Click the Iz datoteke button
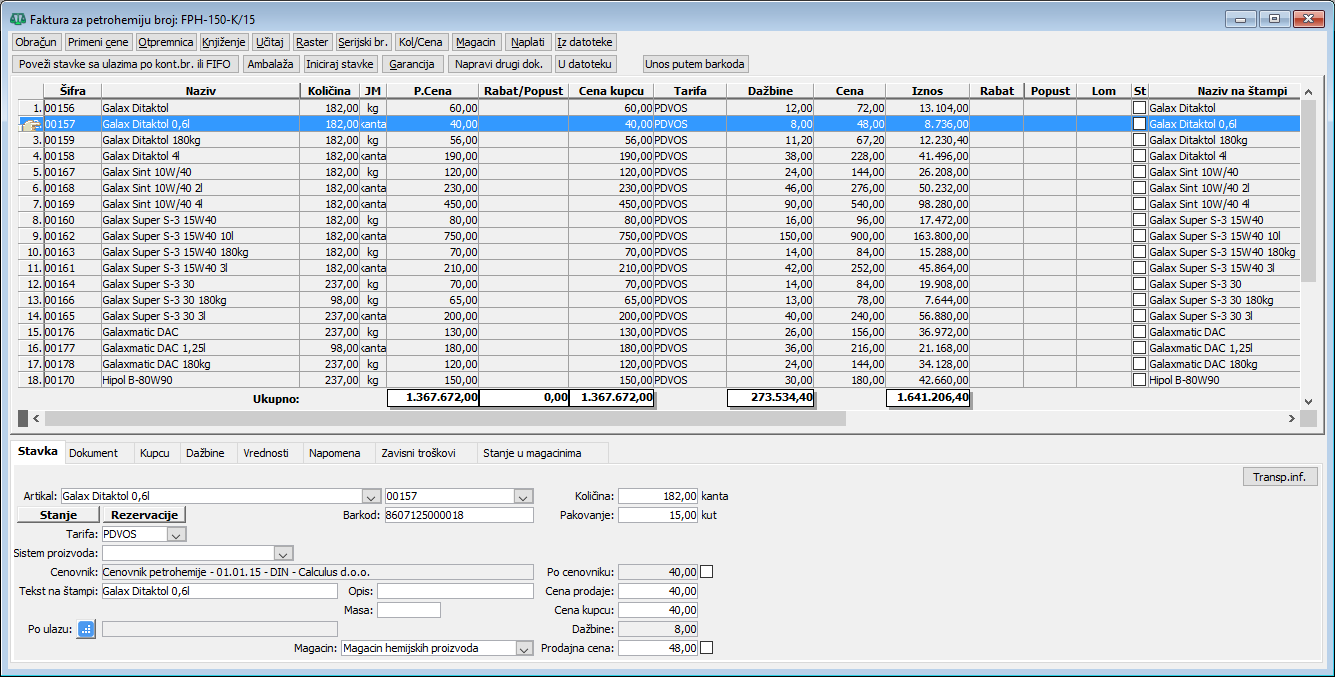Image resolution: width=1335 pixels, height=677 pixels. tap(585, 42)
